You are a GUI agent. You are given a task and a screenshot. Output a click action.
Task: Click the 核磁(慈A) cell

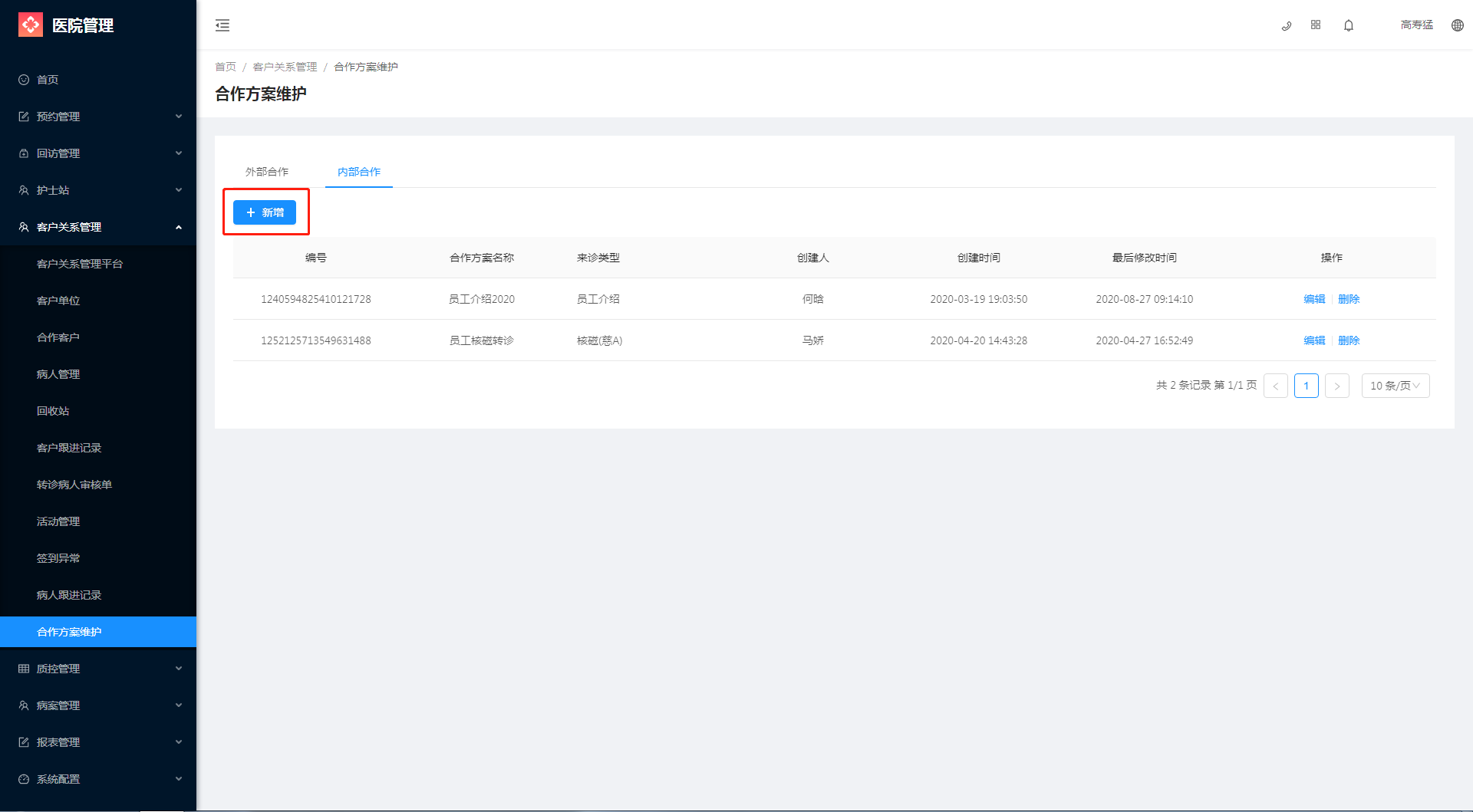pos(600,340)
